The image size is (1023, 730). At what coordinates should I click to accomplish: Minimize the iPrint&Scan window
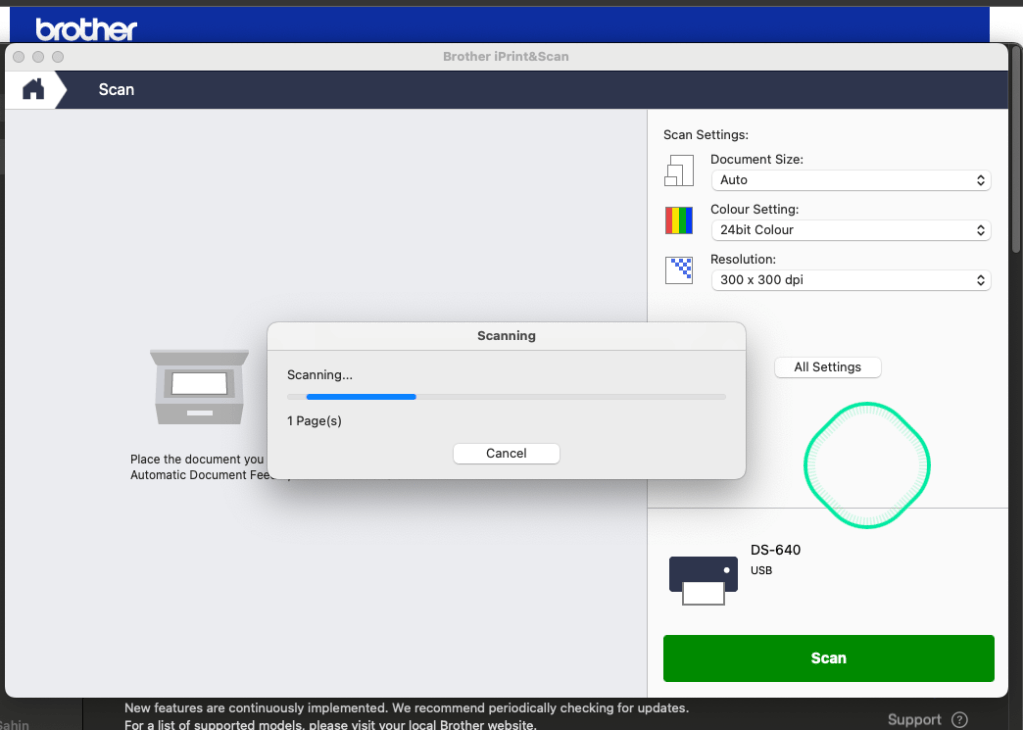tap(38, 57)
